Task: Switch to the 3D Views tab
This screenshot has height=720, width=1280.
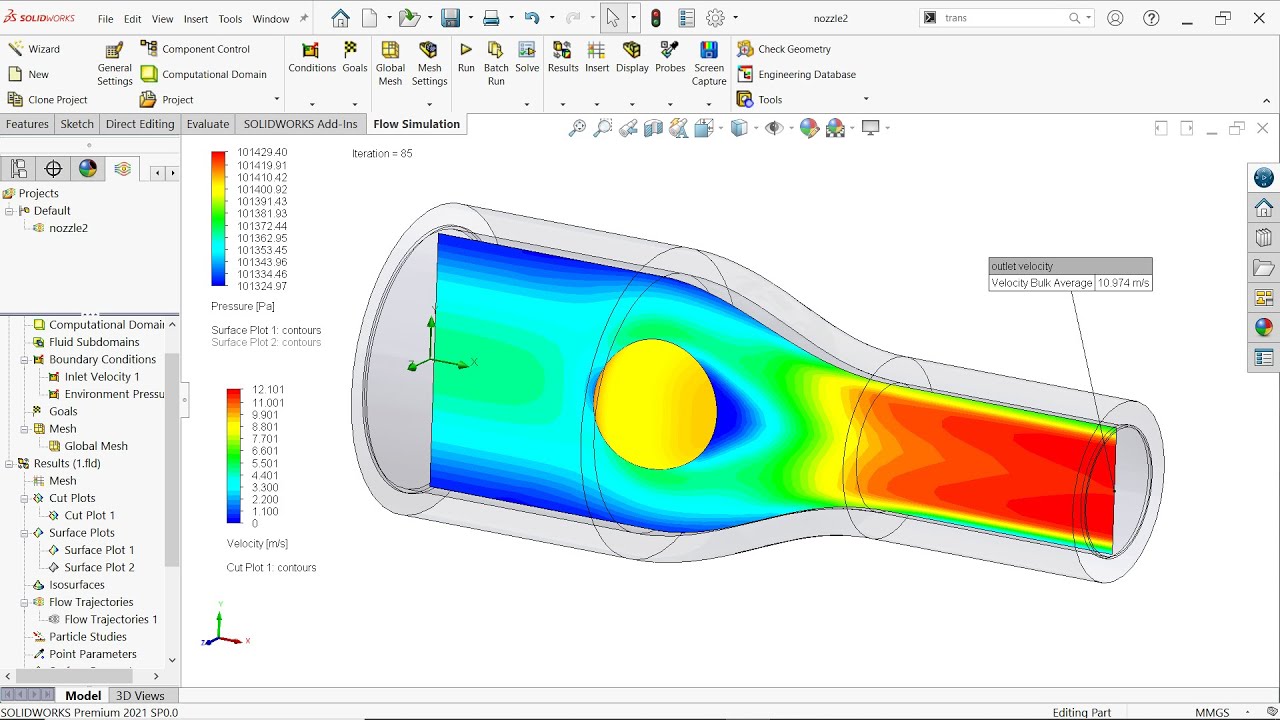Action: pyautogui.click(x=140, y=696)
